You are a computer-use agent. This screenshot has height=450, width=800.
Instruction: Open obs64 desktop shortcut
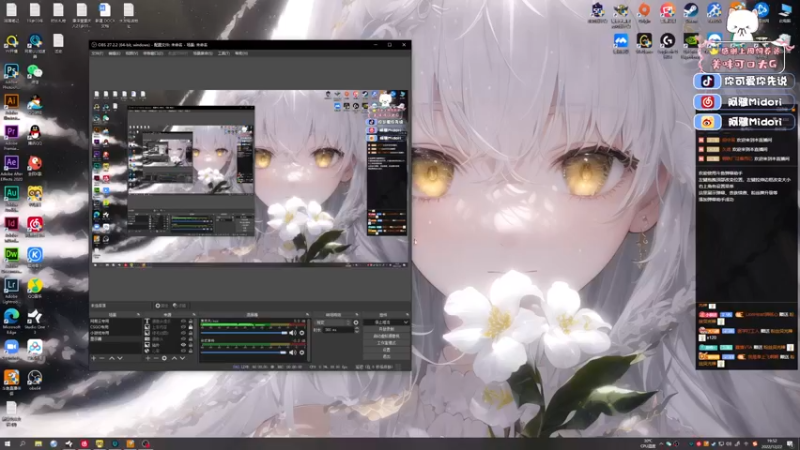(35, 378)
